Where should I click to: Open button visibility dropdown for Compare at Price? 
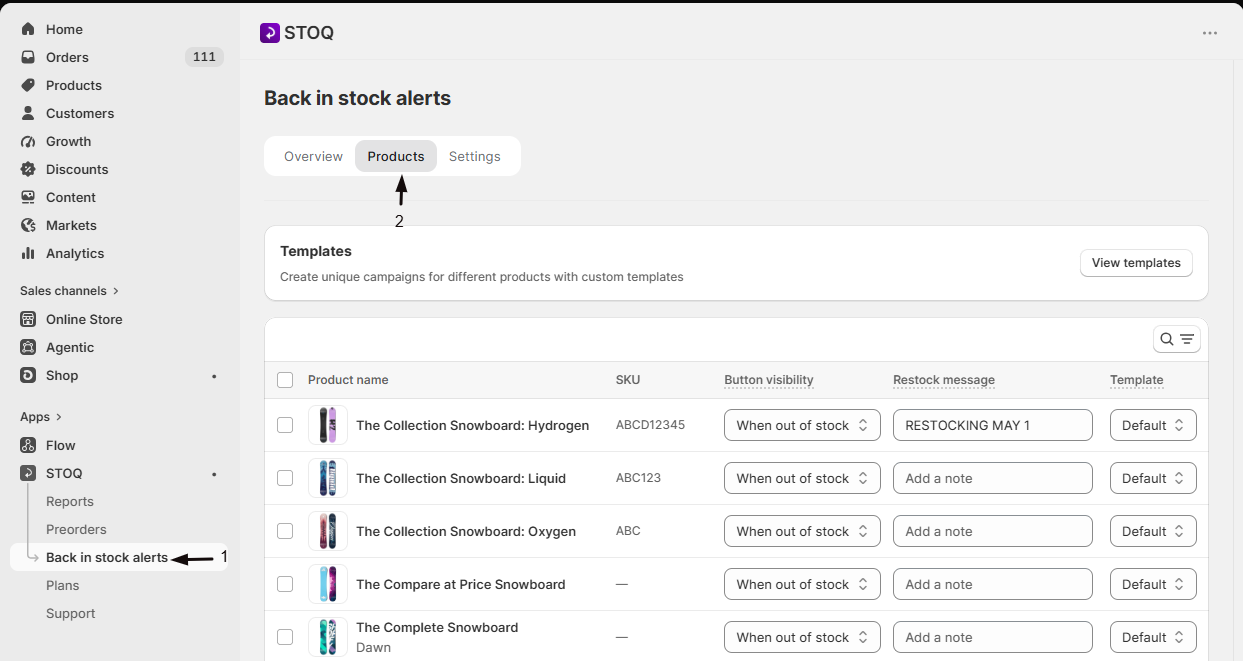click(x=802, y=584)
